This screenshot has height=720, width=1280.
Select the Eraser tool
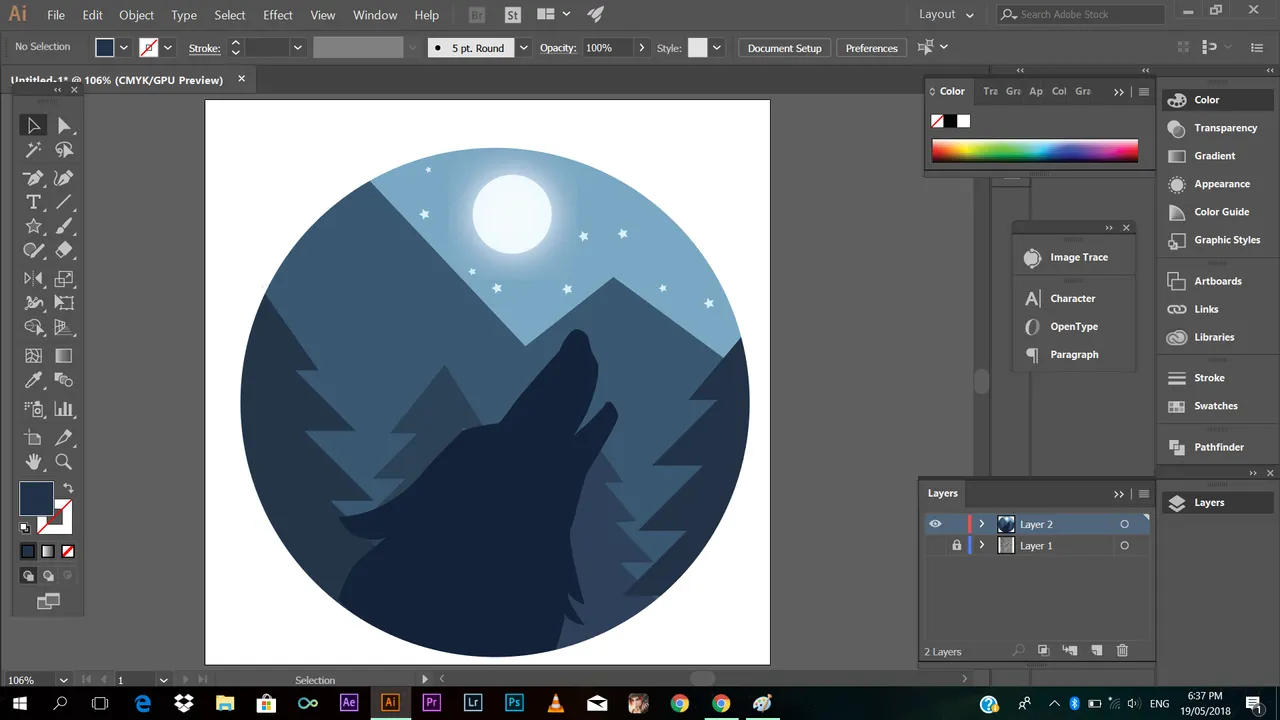pyautogui.click(x=64, y=251)
